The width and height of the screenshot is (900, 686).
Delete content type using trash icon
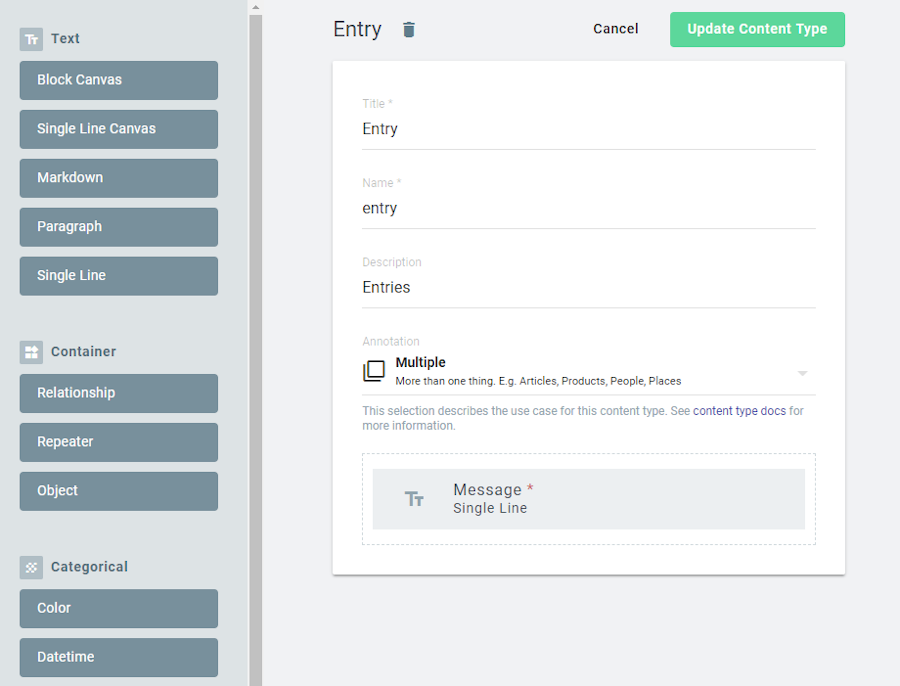coord(409,29)
